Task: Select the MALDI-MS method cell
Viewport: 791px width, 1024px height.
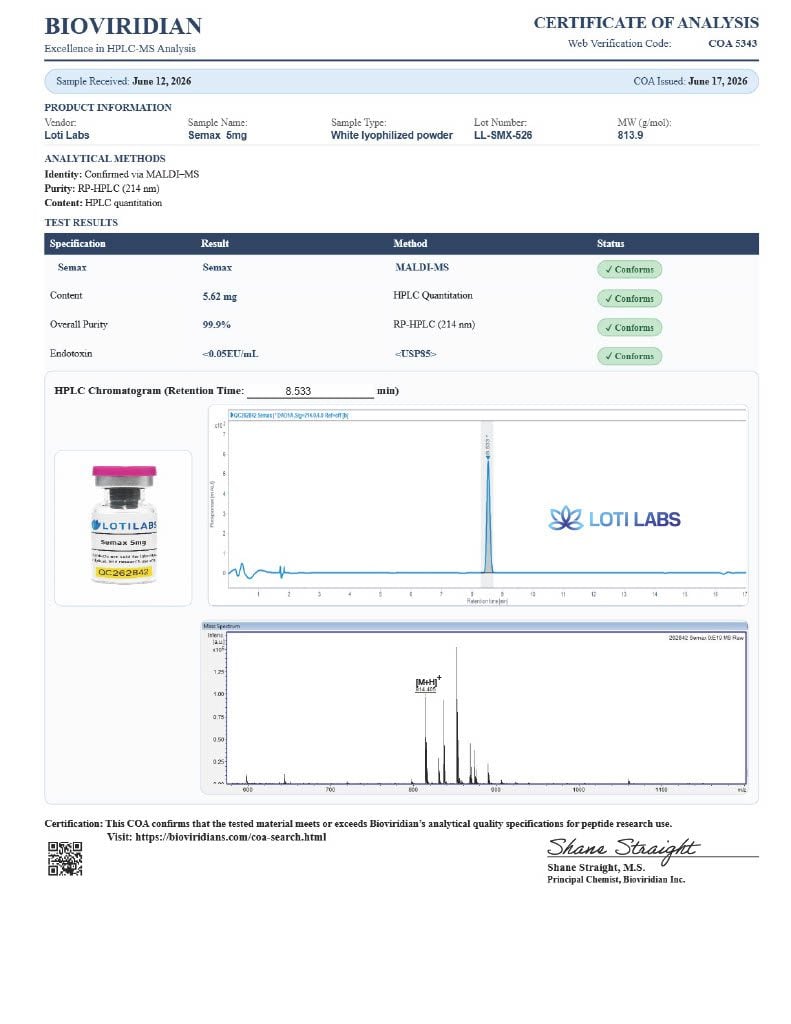Action: pos(421,267)
